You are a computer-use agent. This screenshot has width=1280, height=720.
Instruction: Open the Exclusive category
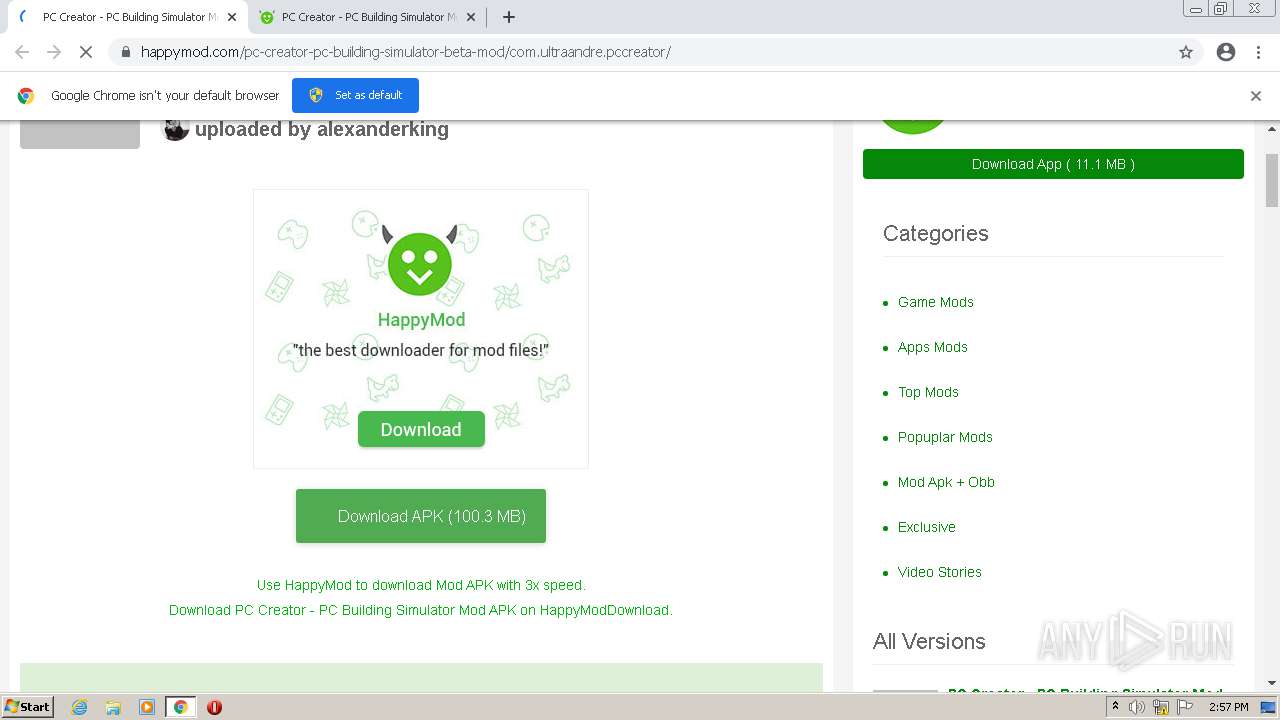pos(926,527)
